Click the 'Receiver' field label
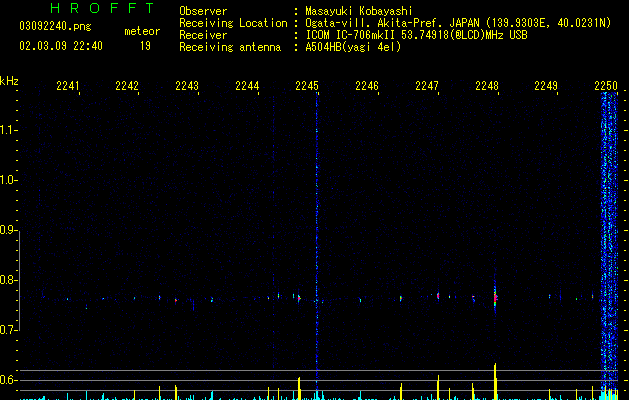This screenshot has height=400, width=629. tap(203, 35)
